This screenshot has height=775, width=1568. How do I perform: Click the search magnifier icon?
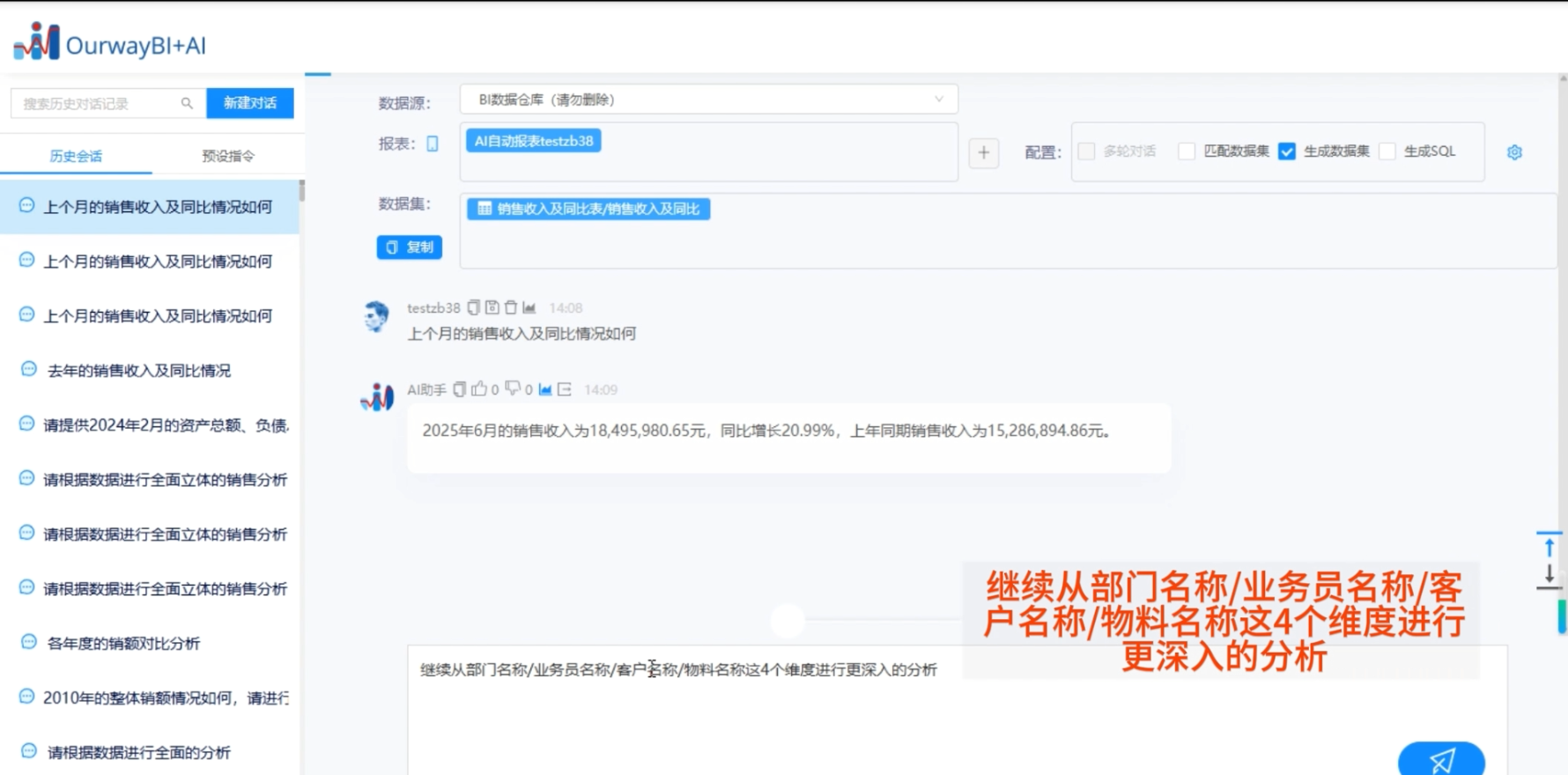coord(187,103)
